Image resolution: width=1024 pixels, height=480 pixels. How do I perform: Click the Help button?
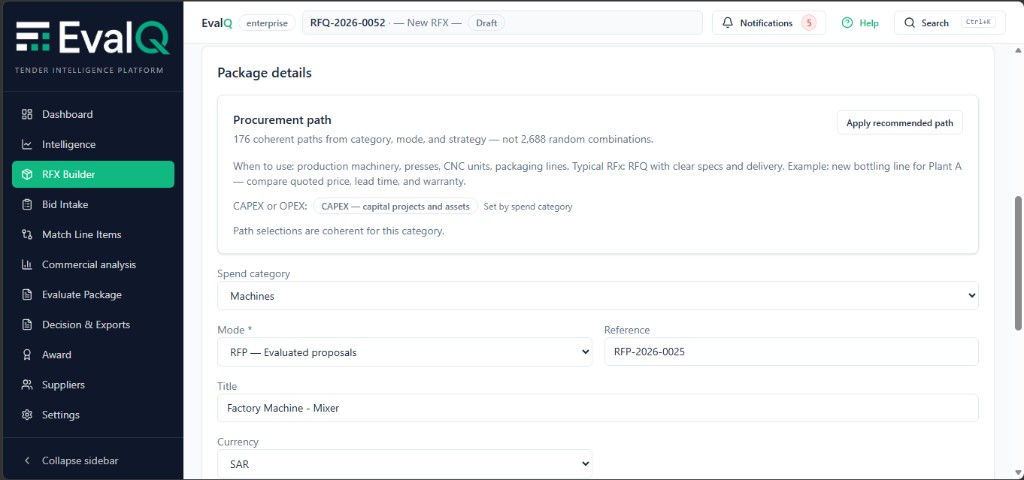(860, 23)
